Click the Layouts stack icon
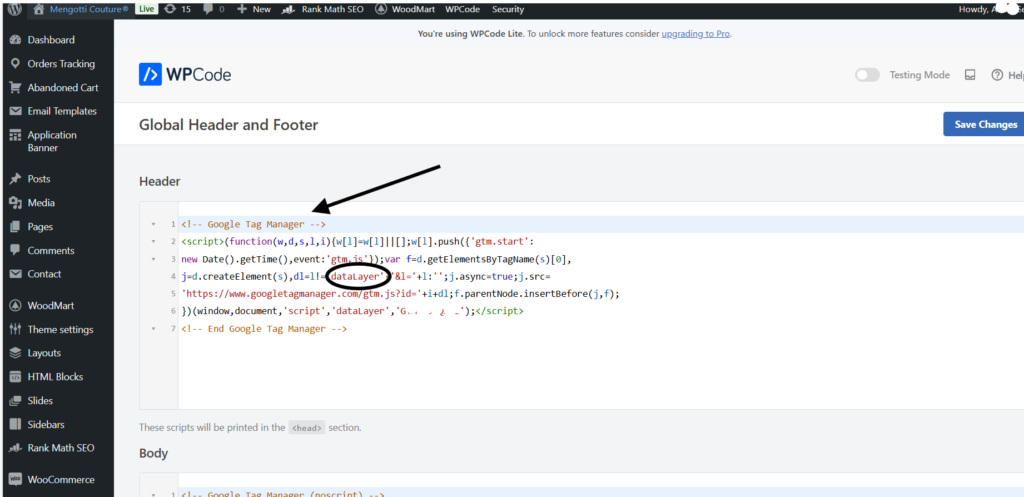Screen dimensions: 1024x497 point(16,353)
